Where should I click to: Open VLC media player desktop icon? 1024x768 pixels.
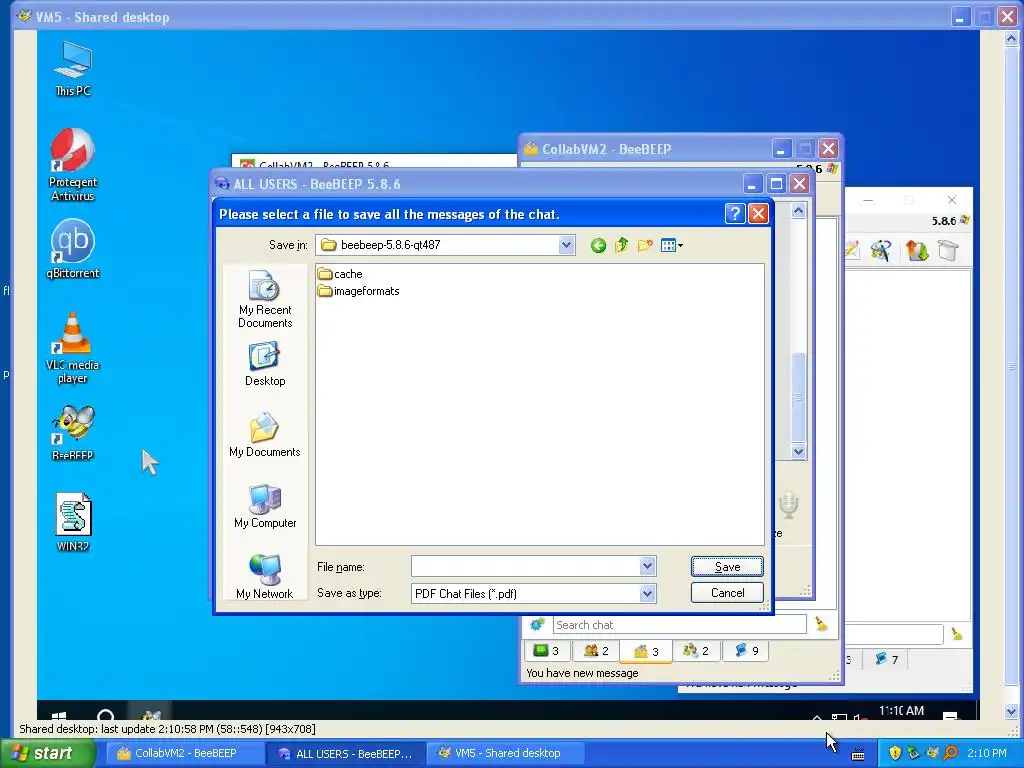tap(72, 348)
